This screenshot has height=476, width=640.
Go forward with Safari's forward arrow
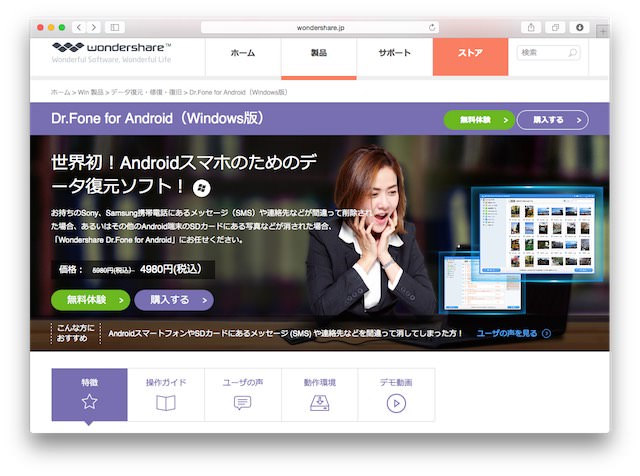pyautogui.click(x=93, y=27)
